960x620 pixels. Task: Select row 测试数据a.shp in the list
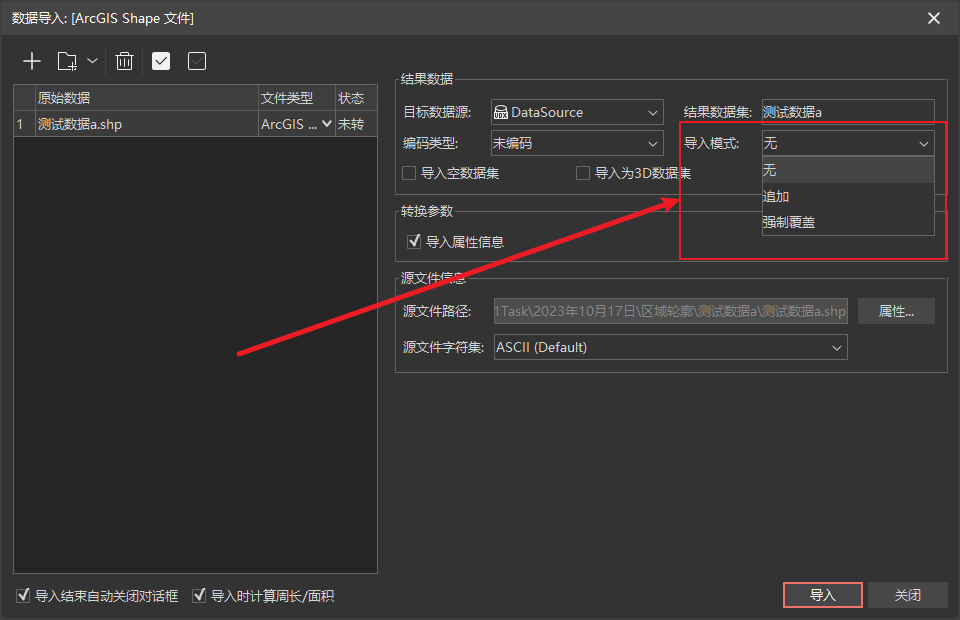[195, 124]
